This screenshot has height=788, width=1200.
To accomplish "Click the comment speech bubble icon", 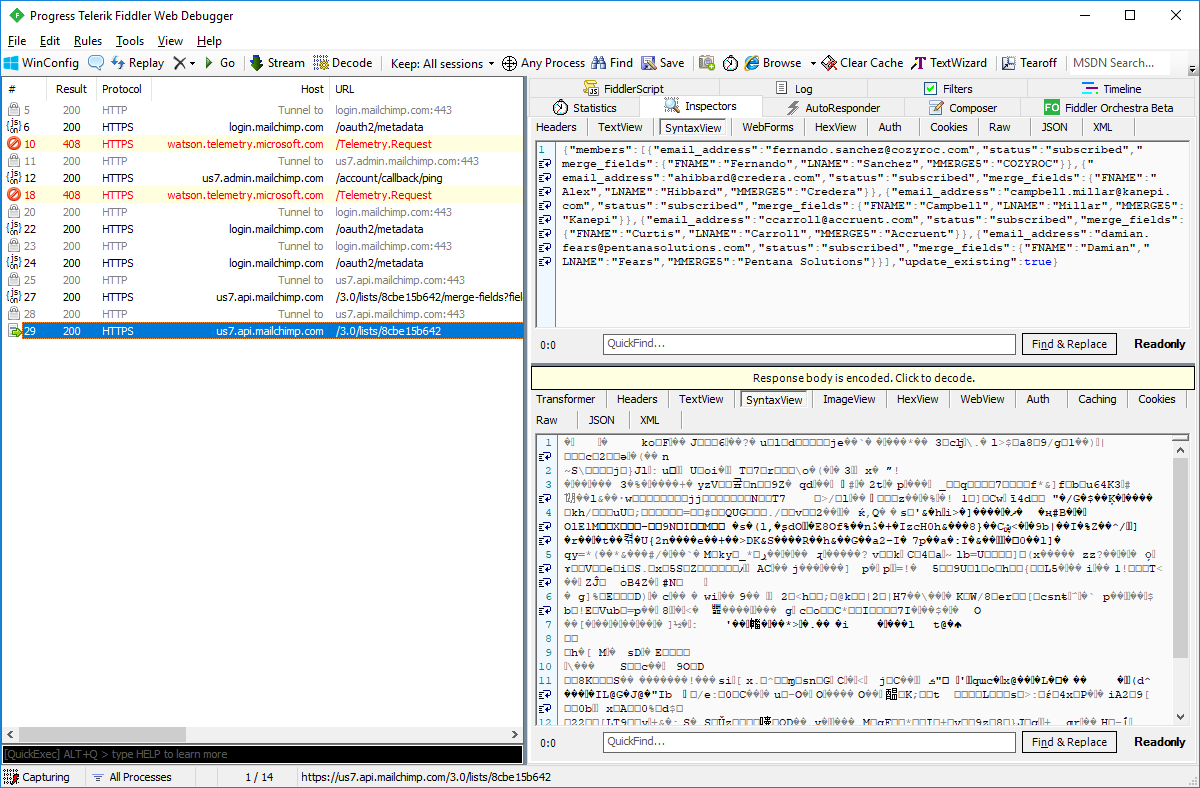I will coord(96,63).
